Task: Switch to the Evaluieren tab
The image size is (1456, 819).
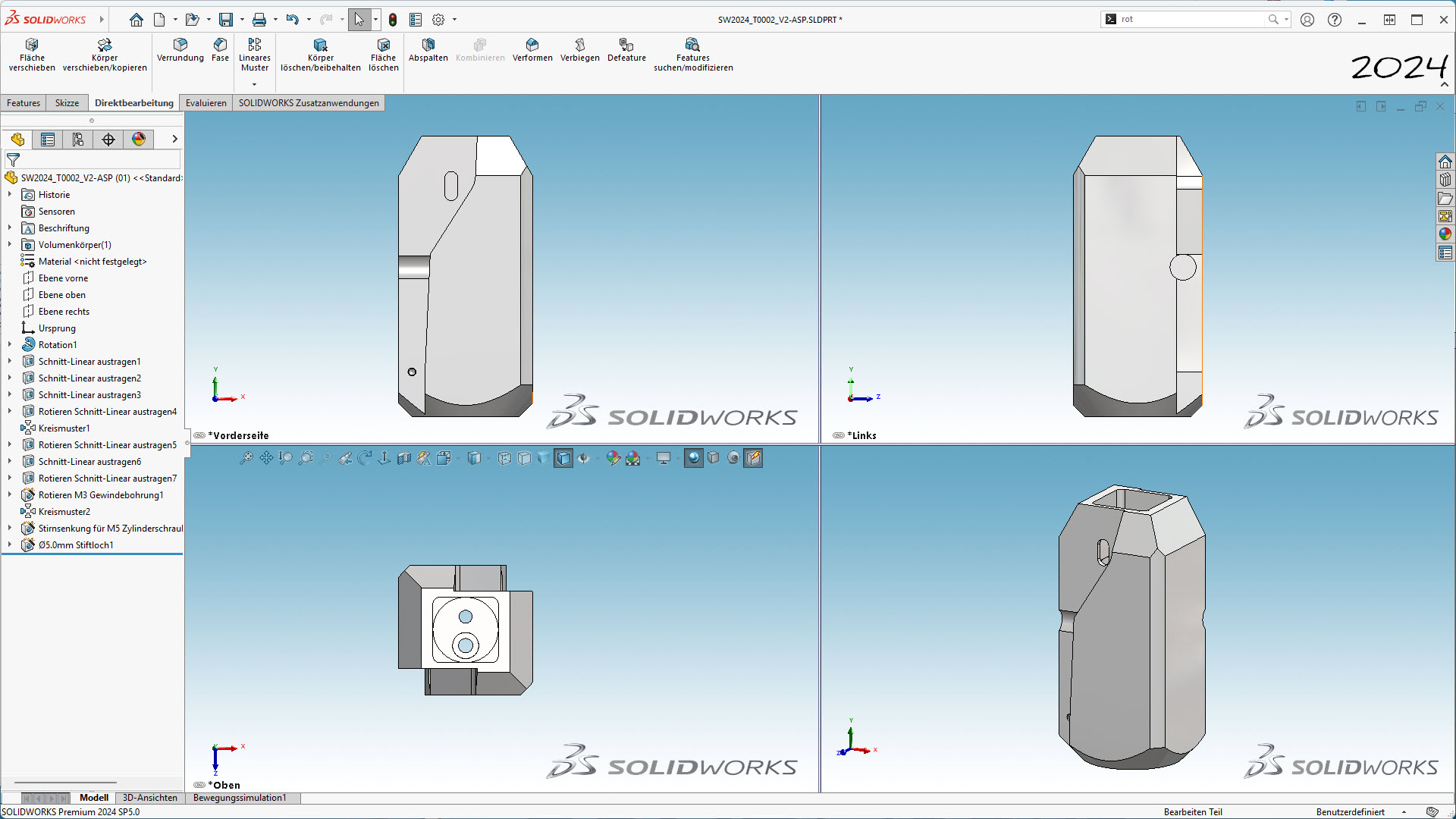Action: [206, 103]
